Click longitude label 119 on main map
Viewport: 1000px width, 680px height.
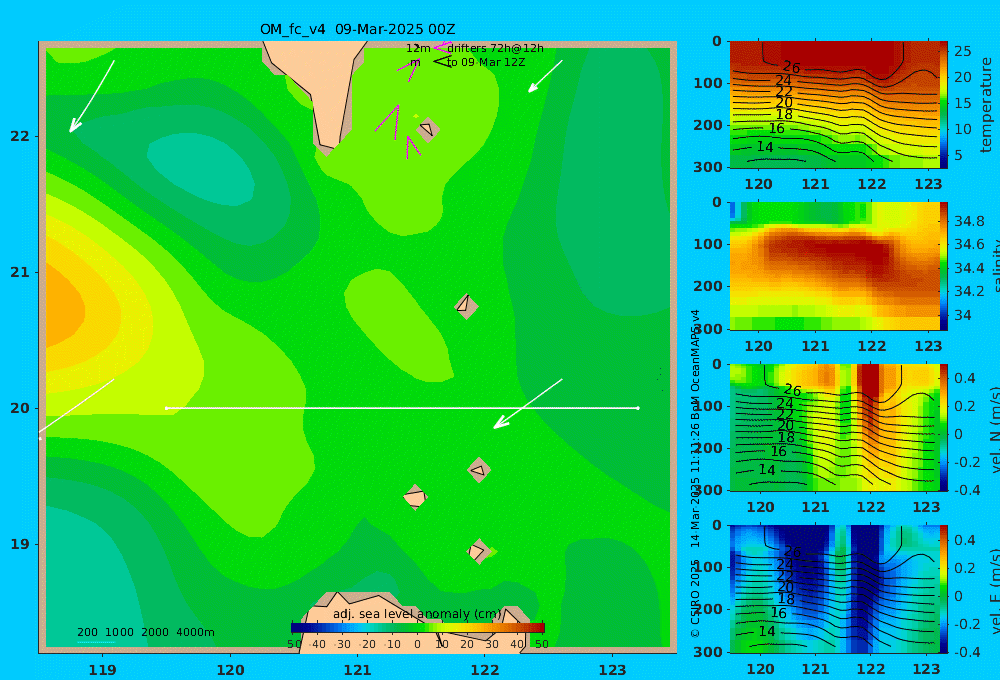click(x=103, y=670)
